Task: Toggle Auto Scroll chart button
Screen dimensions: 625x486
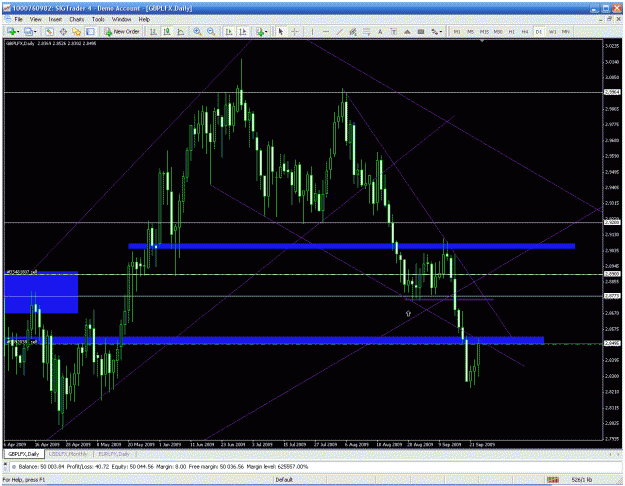Action: 229,31
